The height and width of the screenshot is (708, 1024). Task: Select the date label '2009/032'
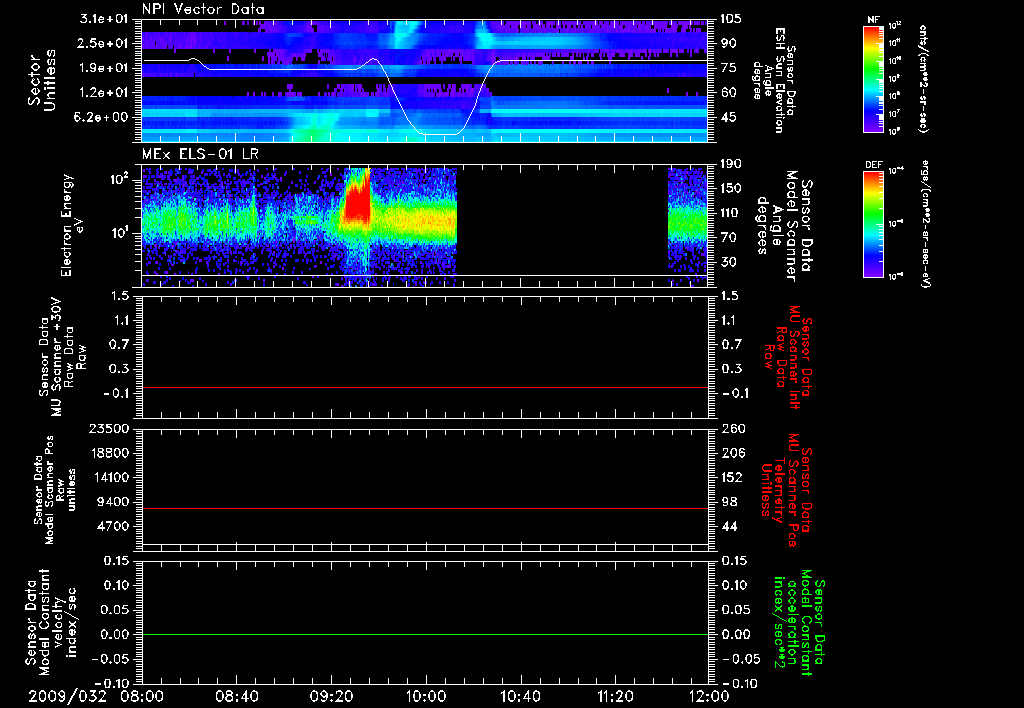click(x=67, y=696)
